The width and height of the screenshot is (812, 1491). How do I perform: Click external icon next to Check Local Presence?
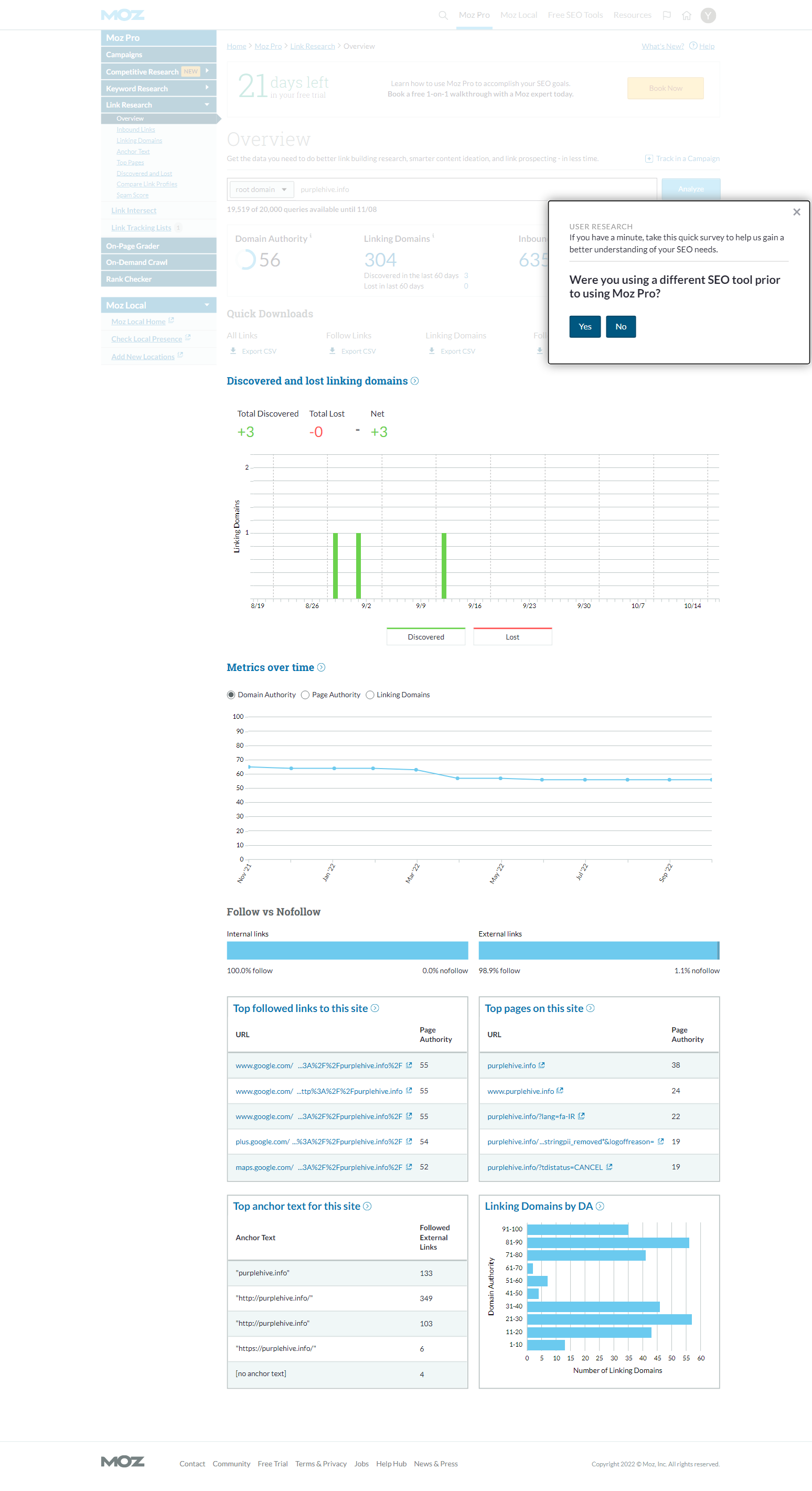[187, 337]
